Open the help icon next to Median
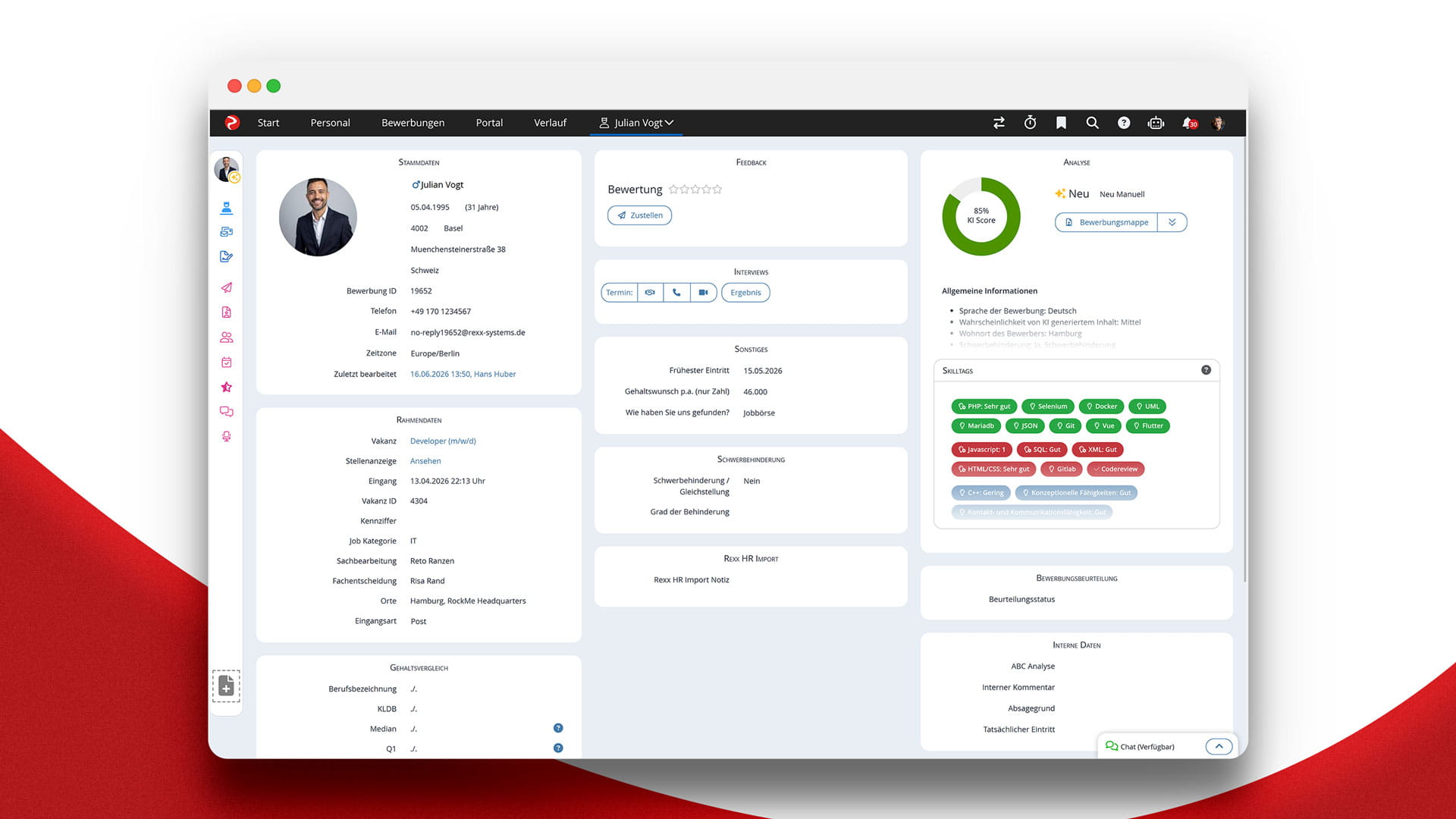1456x819 pixels. pyautogui.click(x=558, y=728)
